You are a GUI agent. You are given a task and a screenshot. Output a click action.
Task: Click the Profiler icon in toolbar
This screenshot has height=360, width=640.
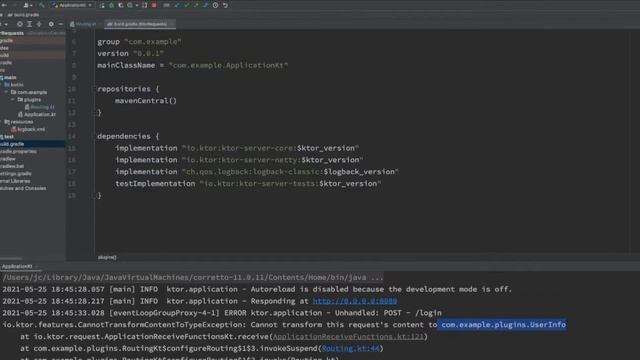(x=130, y=5)
